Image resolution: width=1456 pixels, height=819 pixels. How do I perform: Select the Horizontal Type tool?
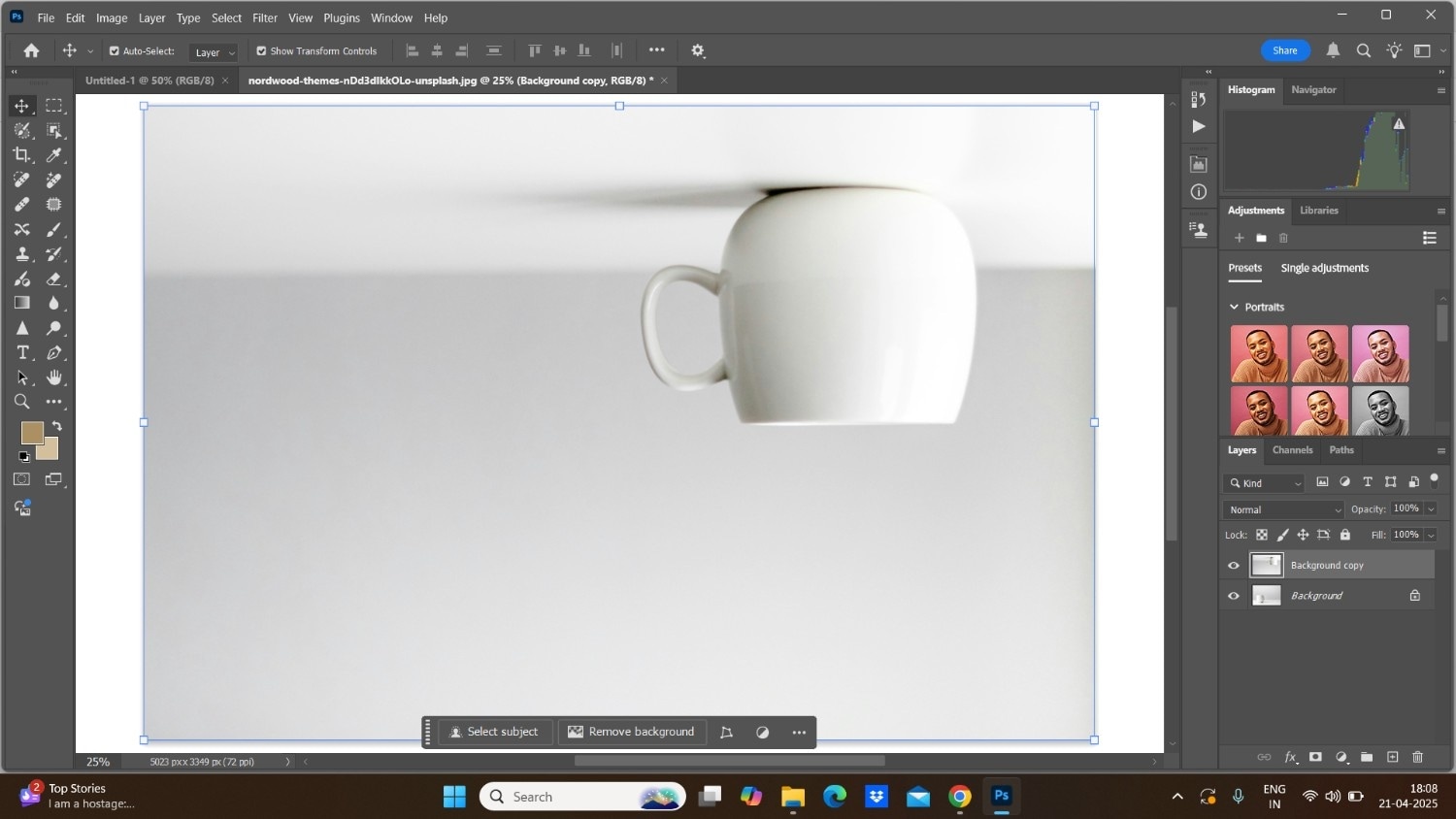click(x=21, y=353)
